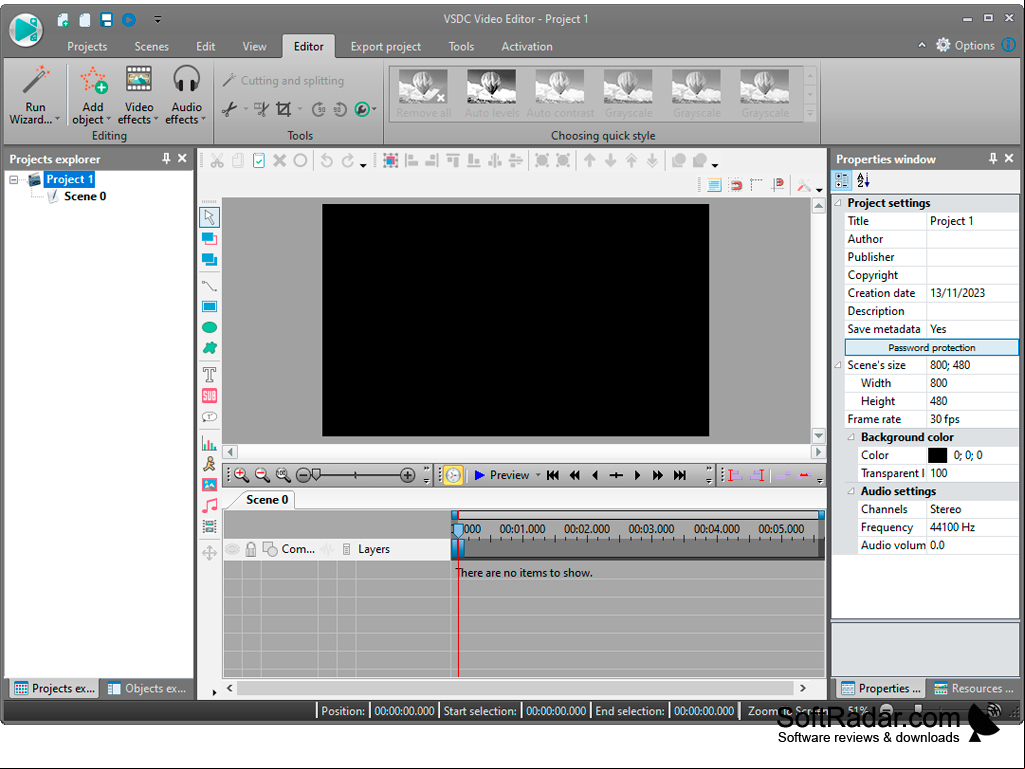Open the Video effects menu
This screenshot has width=1025, height=769.
[139, 95]
